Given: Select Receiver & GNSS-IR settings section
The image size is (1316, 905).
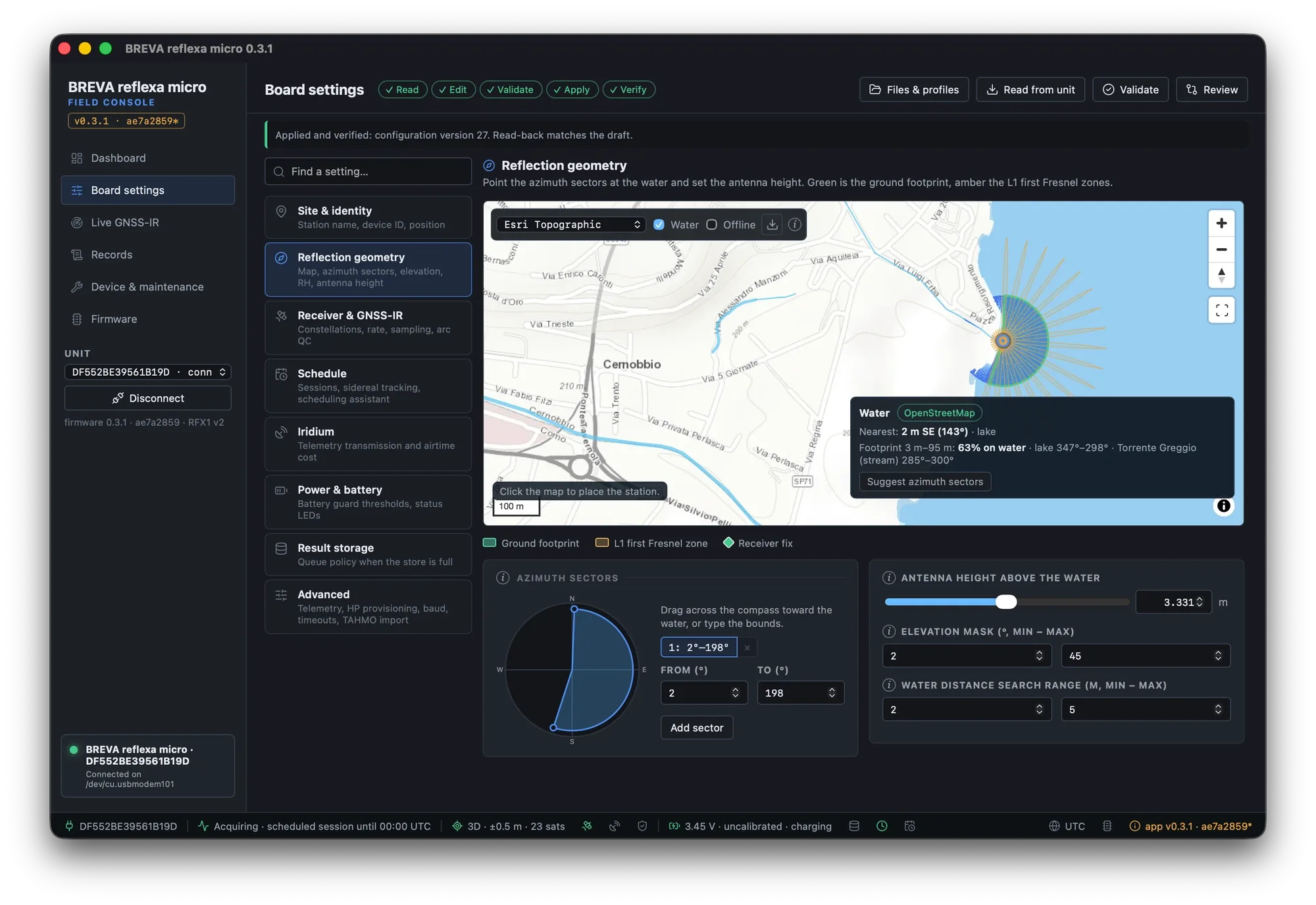Looking at the screenshot, I should (368, 328).
